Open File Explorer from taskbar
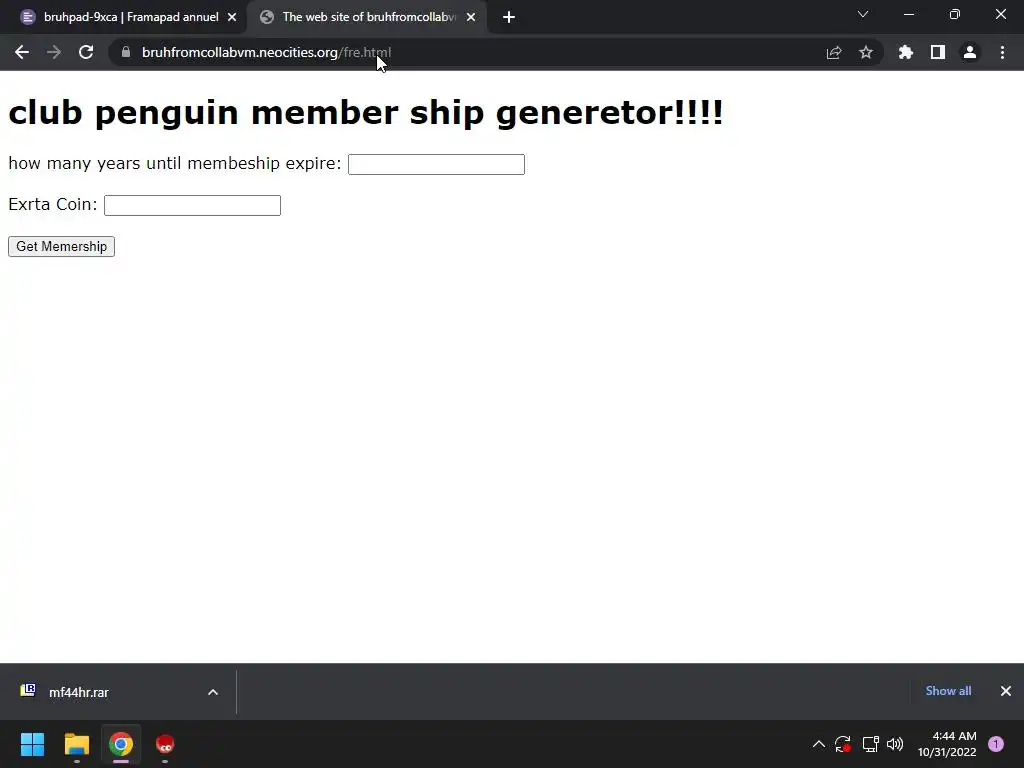1024x768 pixels. (76, 744)
